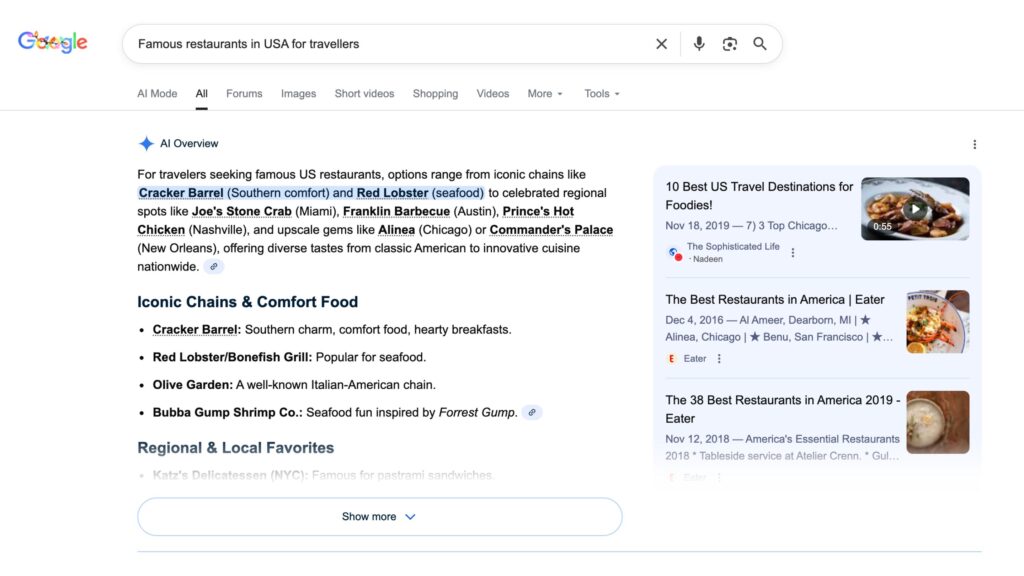Start voice search with microphone icon

tap(699, 44)
